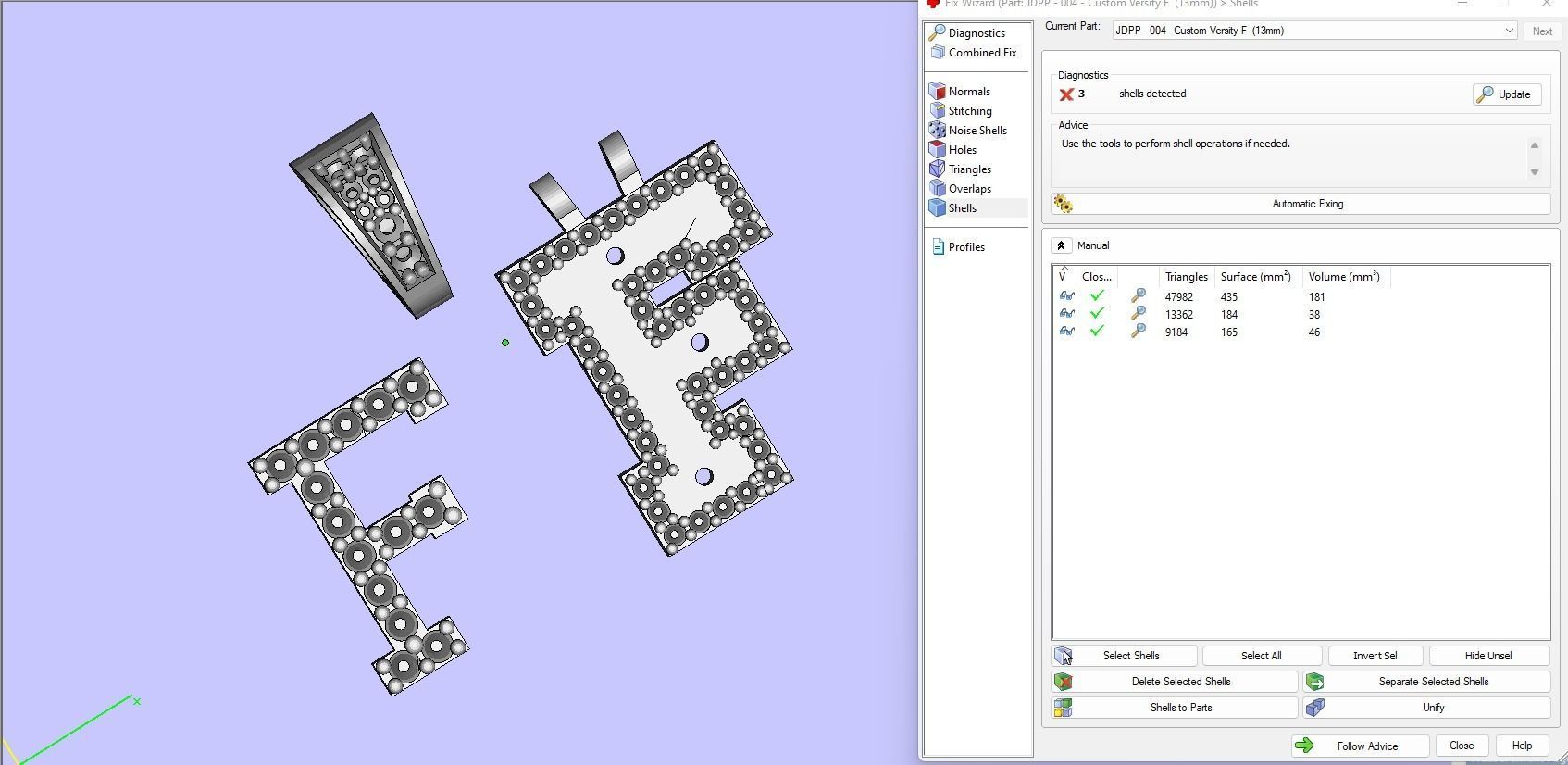Viewport: 1568px width, 765px height.
Task: Run Automatic Fixing
Action: coord(1300,204)
